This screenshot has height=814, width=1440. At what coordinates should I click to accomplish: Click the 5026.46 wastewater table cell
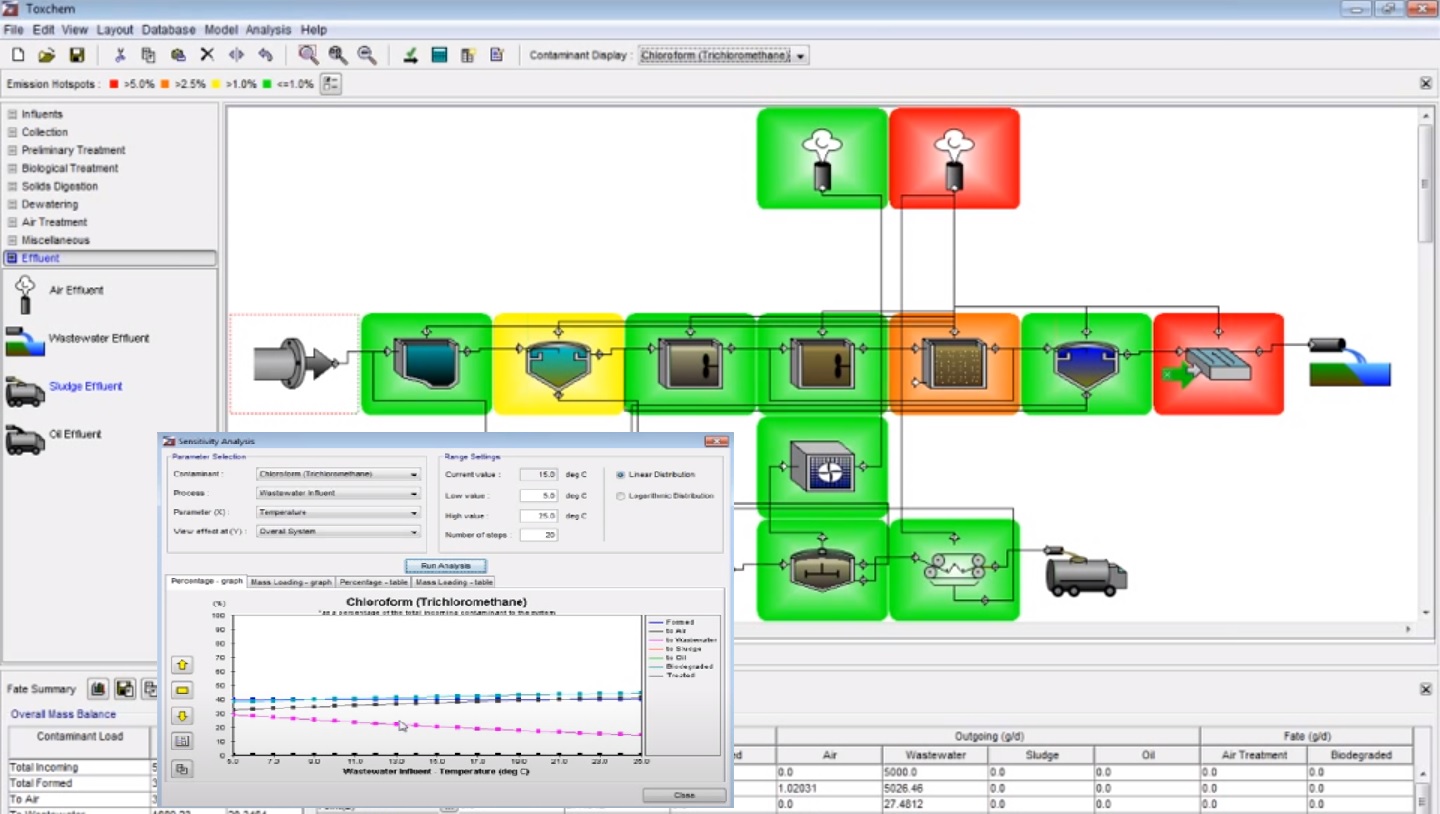click(x=933, y=787)
